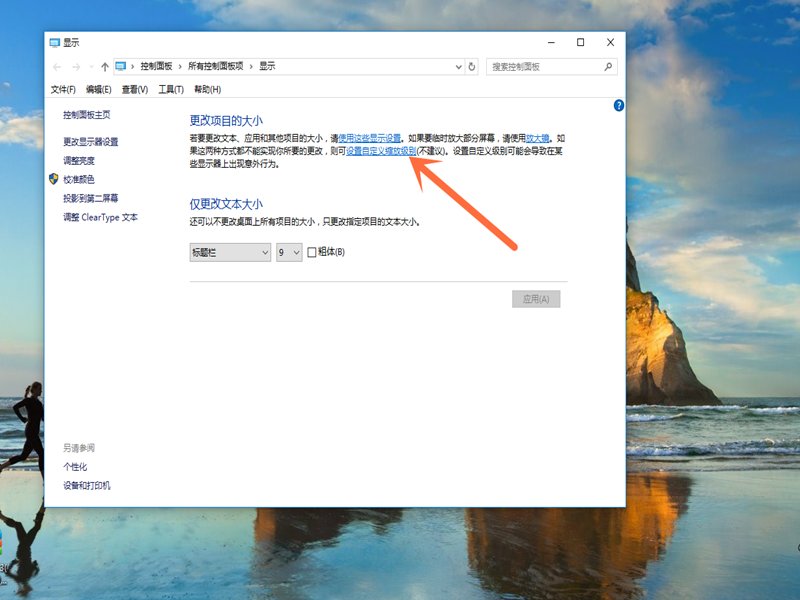Screen dimensions: 800x600
Task: Open the recent locations dropdown arrow
Action: (x=91, y=67)
